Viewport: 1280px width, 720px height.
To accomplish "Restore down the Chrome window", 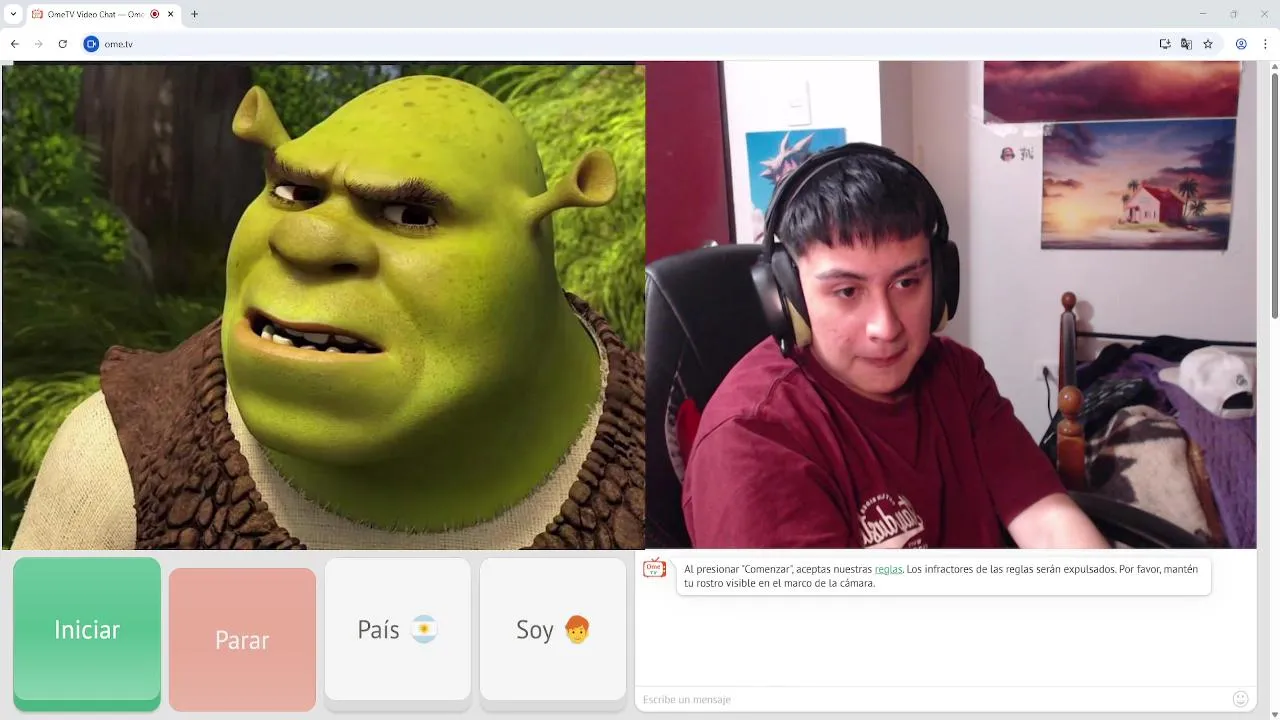I will click(x=1233, y=14).
